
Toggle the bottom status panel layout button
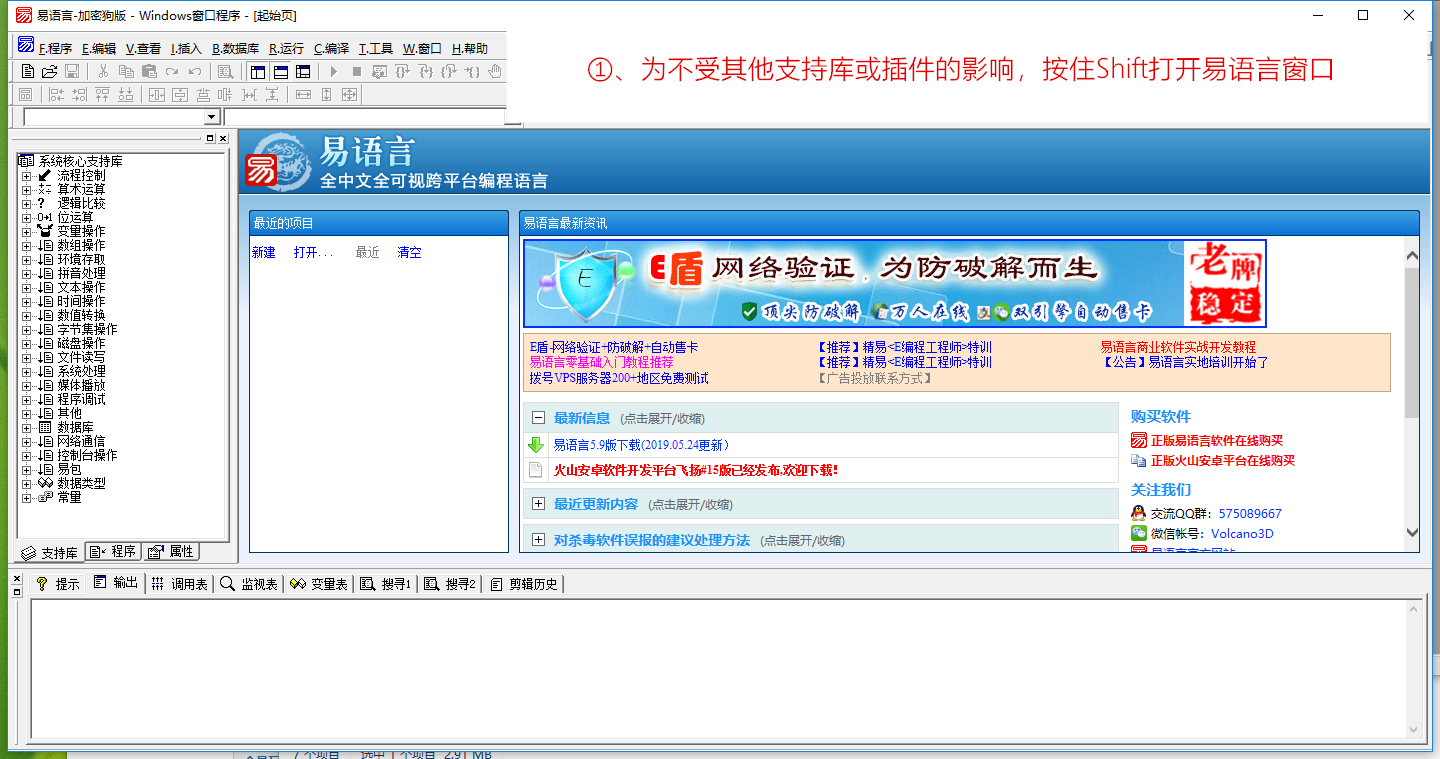click(281, 71)
